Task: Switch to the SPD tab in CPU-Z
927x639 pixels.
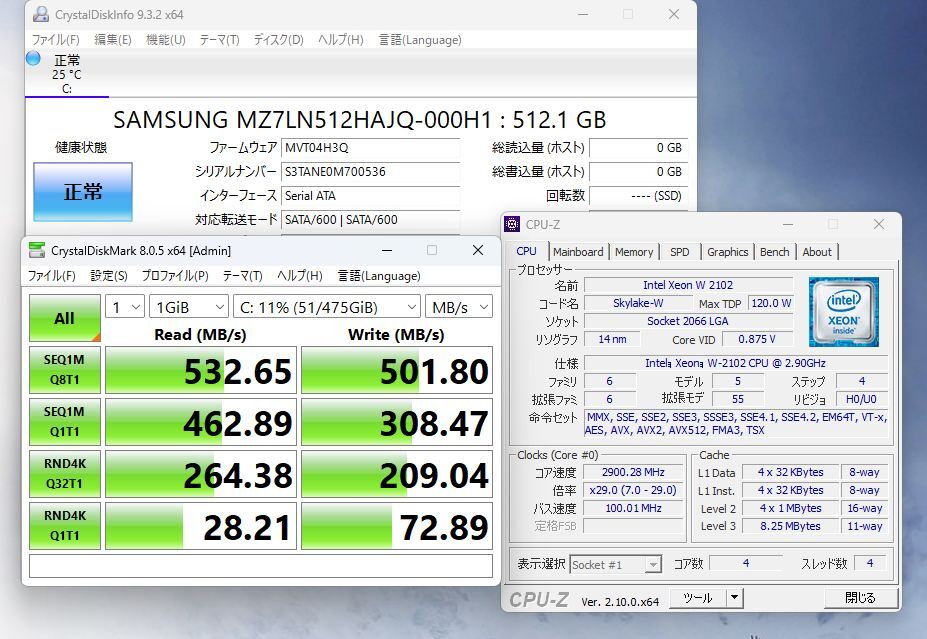Action: point(680,252)
